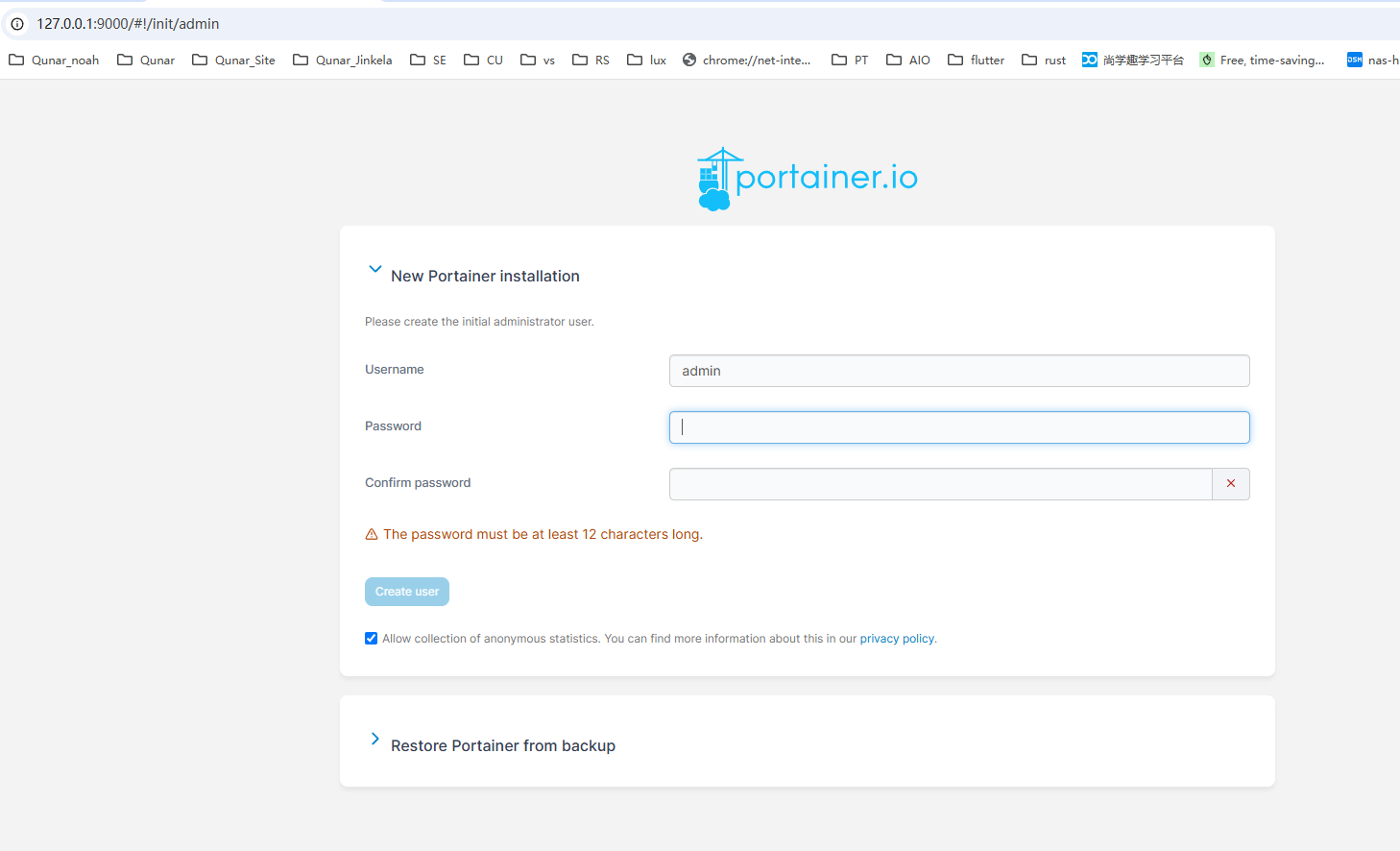Open the lux bookmark folder
The image size is (1400, 851).
click(646, 60)
